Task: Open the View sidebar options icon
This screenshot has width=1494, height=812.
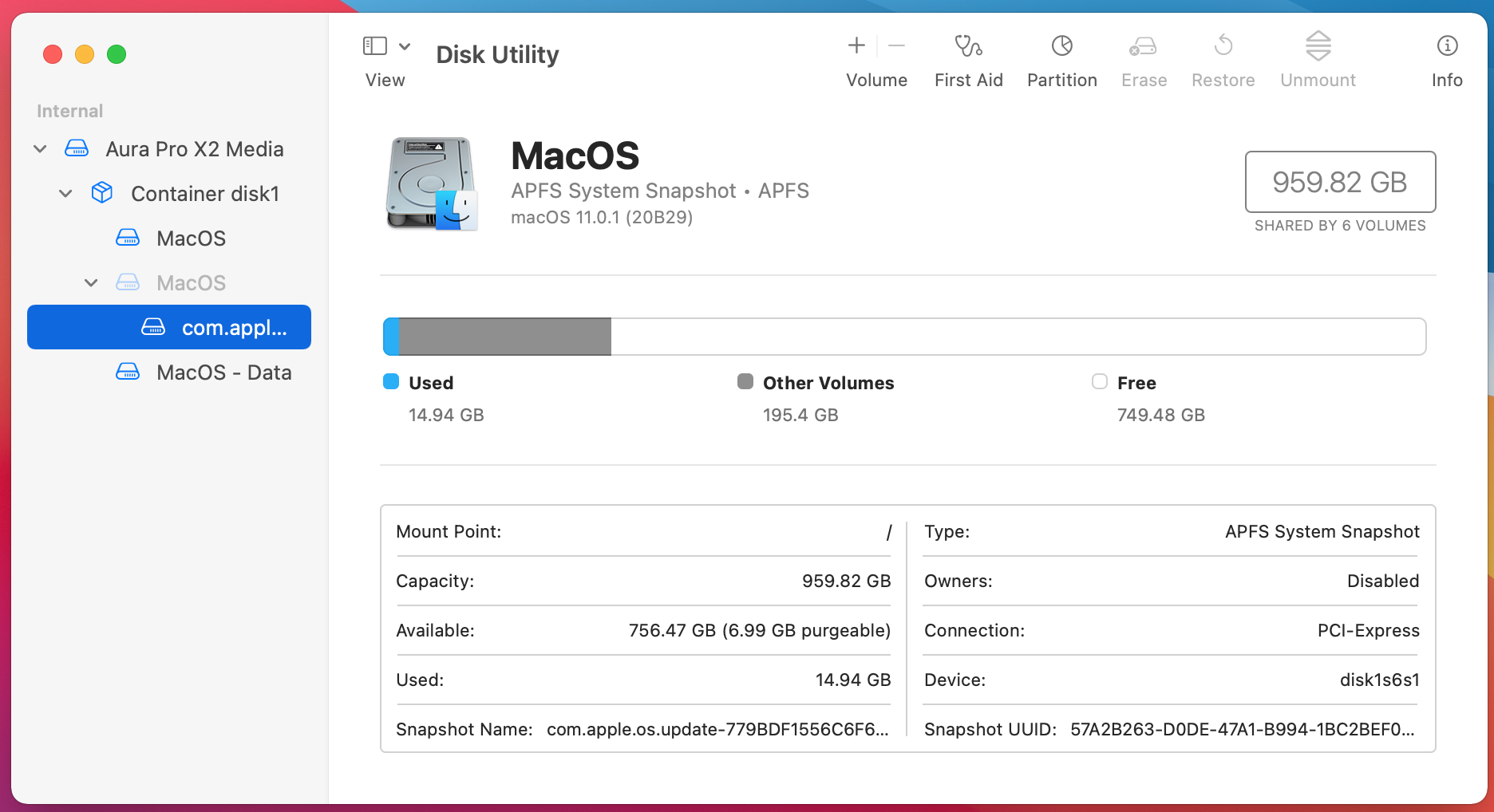Action: coord(375,46)
